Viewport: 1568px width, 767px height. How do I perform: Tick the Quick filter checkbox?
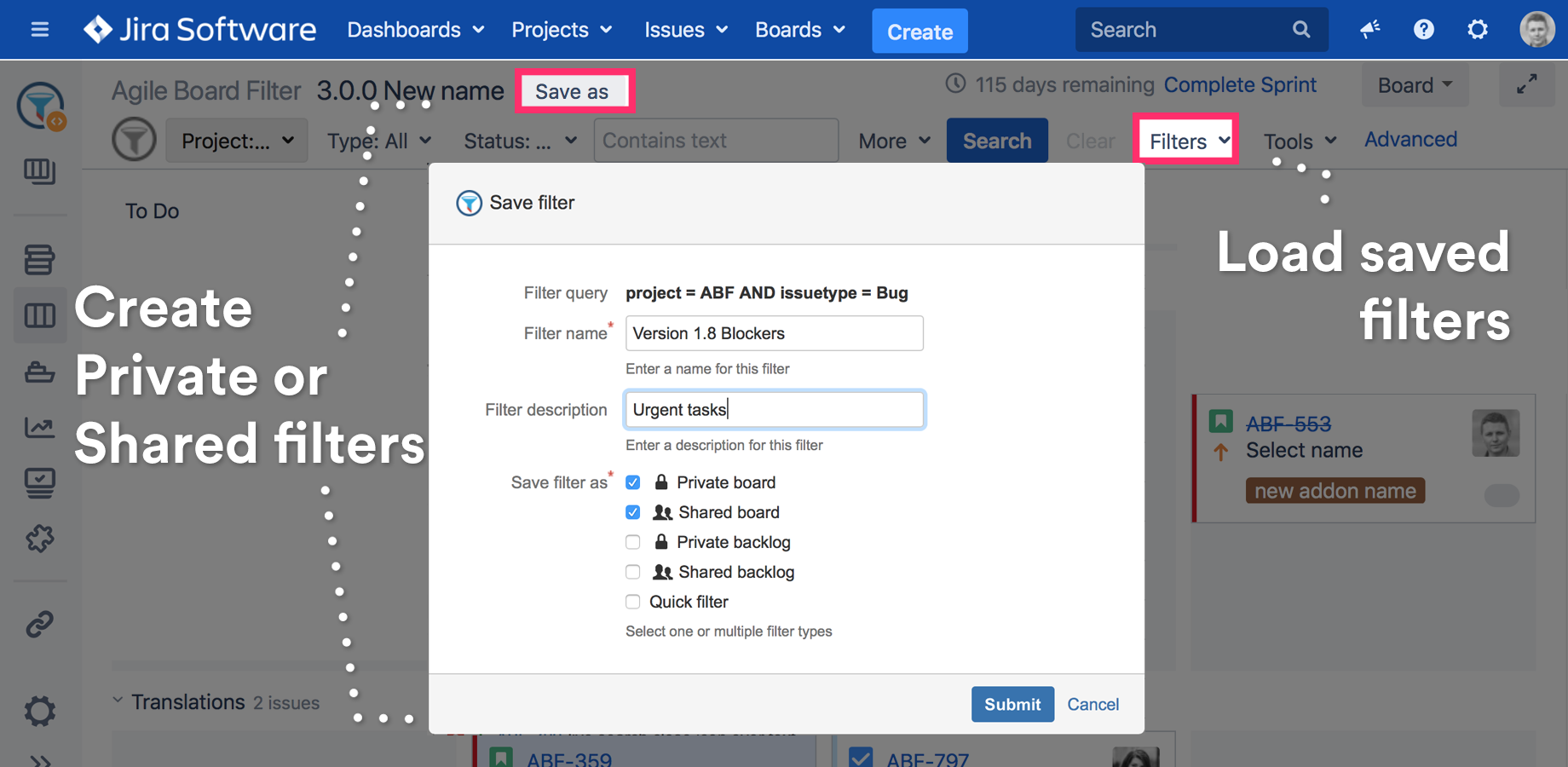click(x=632, y=602)
